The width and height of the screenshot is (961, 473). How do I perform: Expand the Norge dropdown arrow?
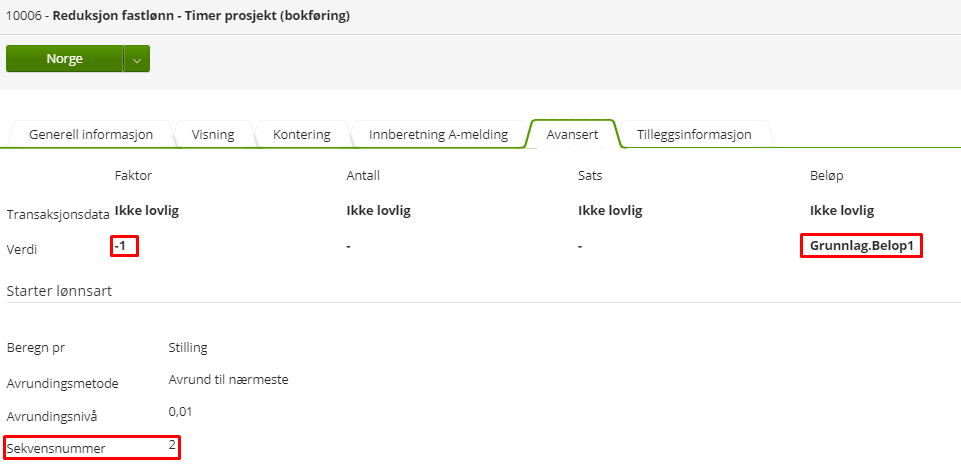point(137,59)
